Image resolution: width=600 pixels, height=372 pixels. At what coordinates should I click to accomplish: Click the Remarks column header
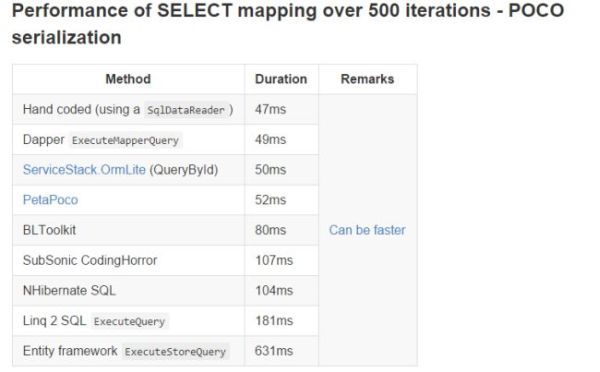pos(367,79)
